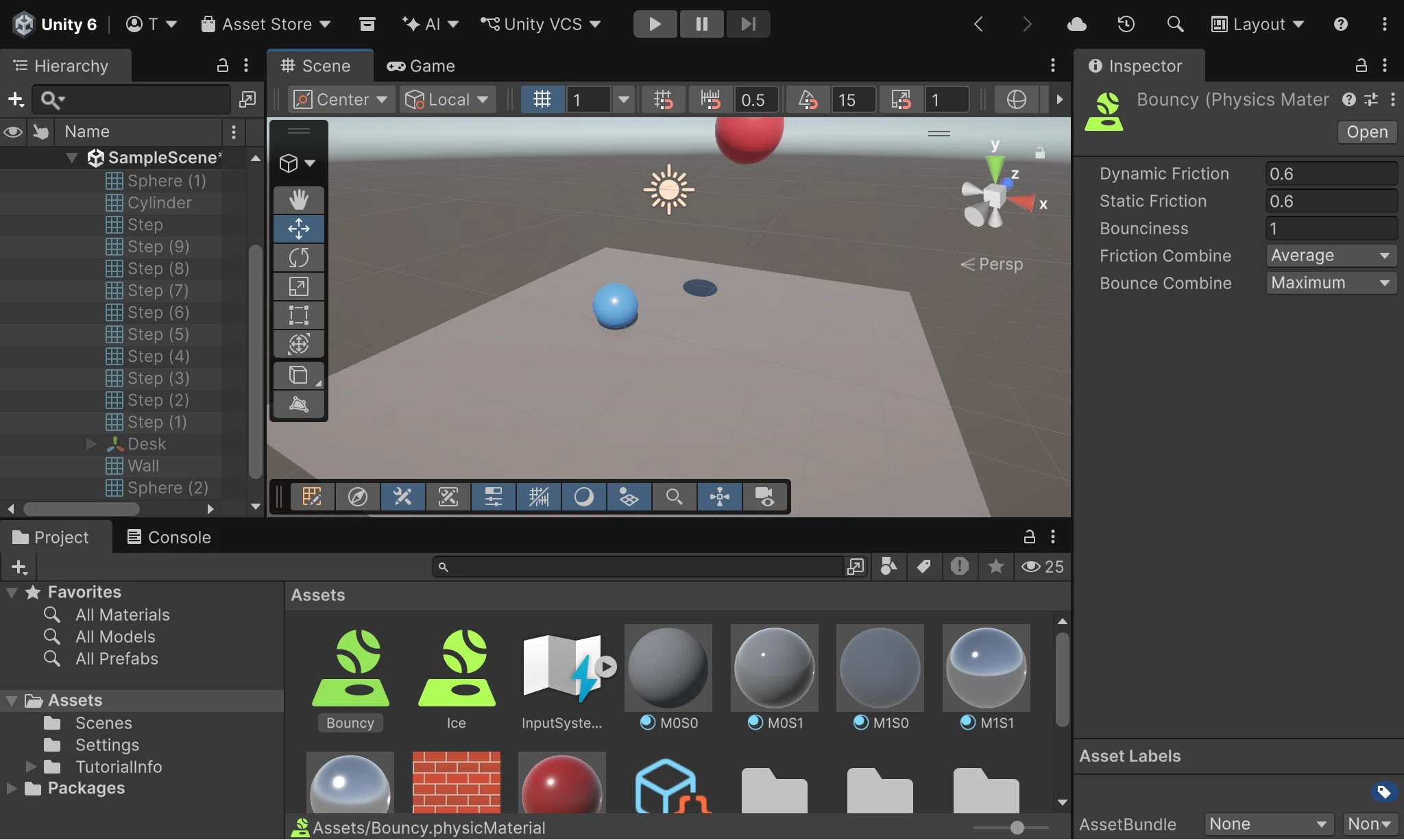Click the favorites star search filter

(995, 567)
